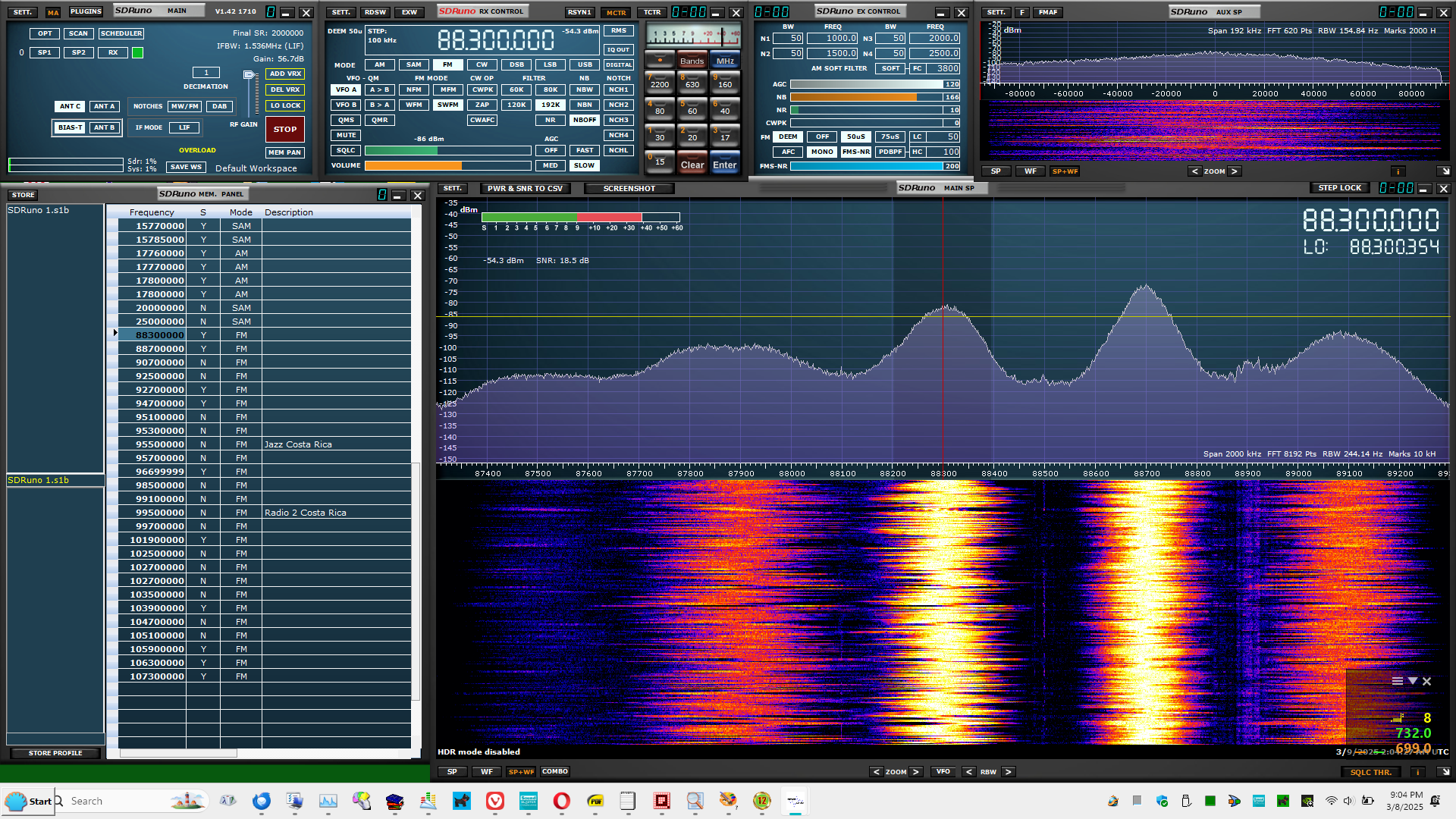Enable LO LOCK in Main panel
This screenshot has width=1456, height=819.
point(285,105)
